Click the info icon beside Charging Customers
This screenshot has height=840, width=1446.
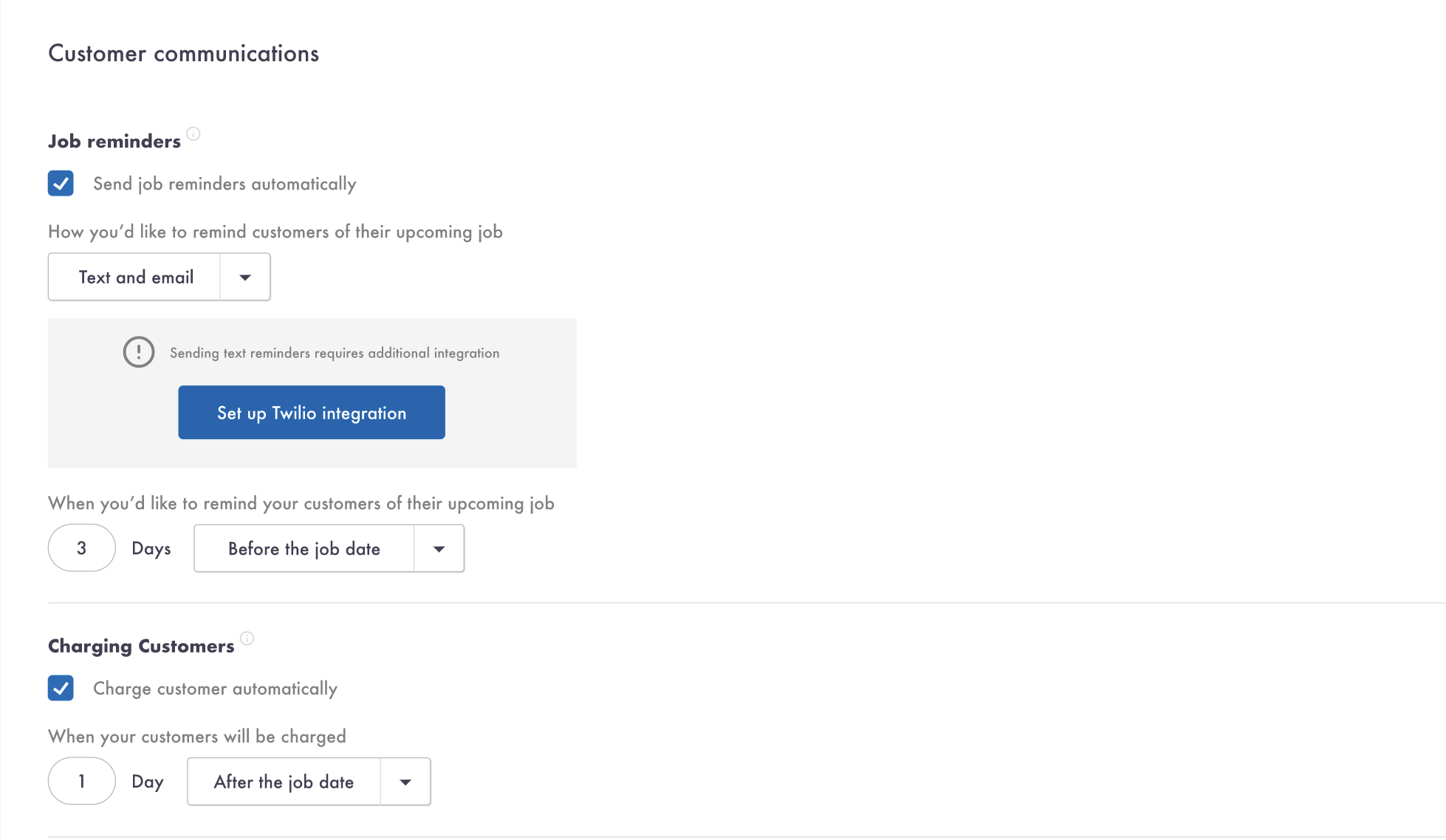click(x=247, y=639)
